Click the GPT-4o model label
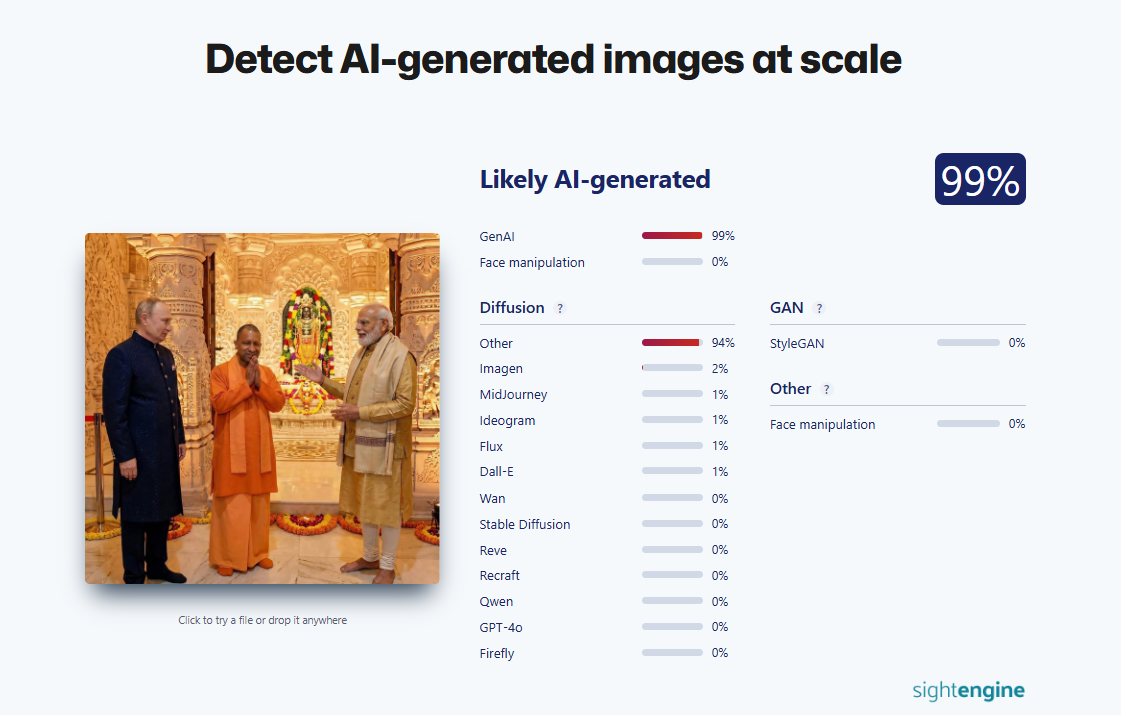 pos(501,627)
